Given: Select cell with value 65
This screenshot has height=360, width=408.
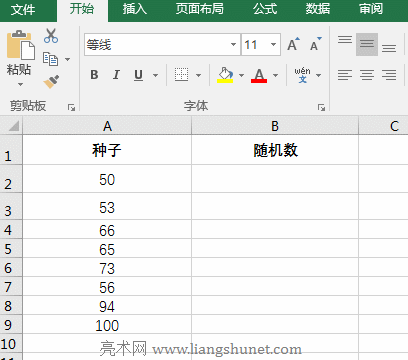Looking at the screenshot, I should pos(107,248).
